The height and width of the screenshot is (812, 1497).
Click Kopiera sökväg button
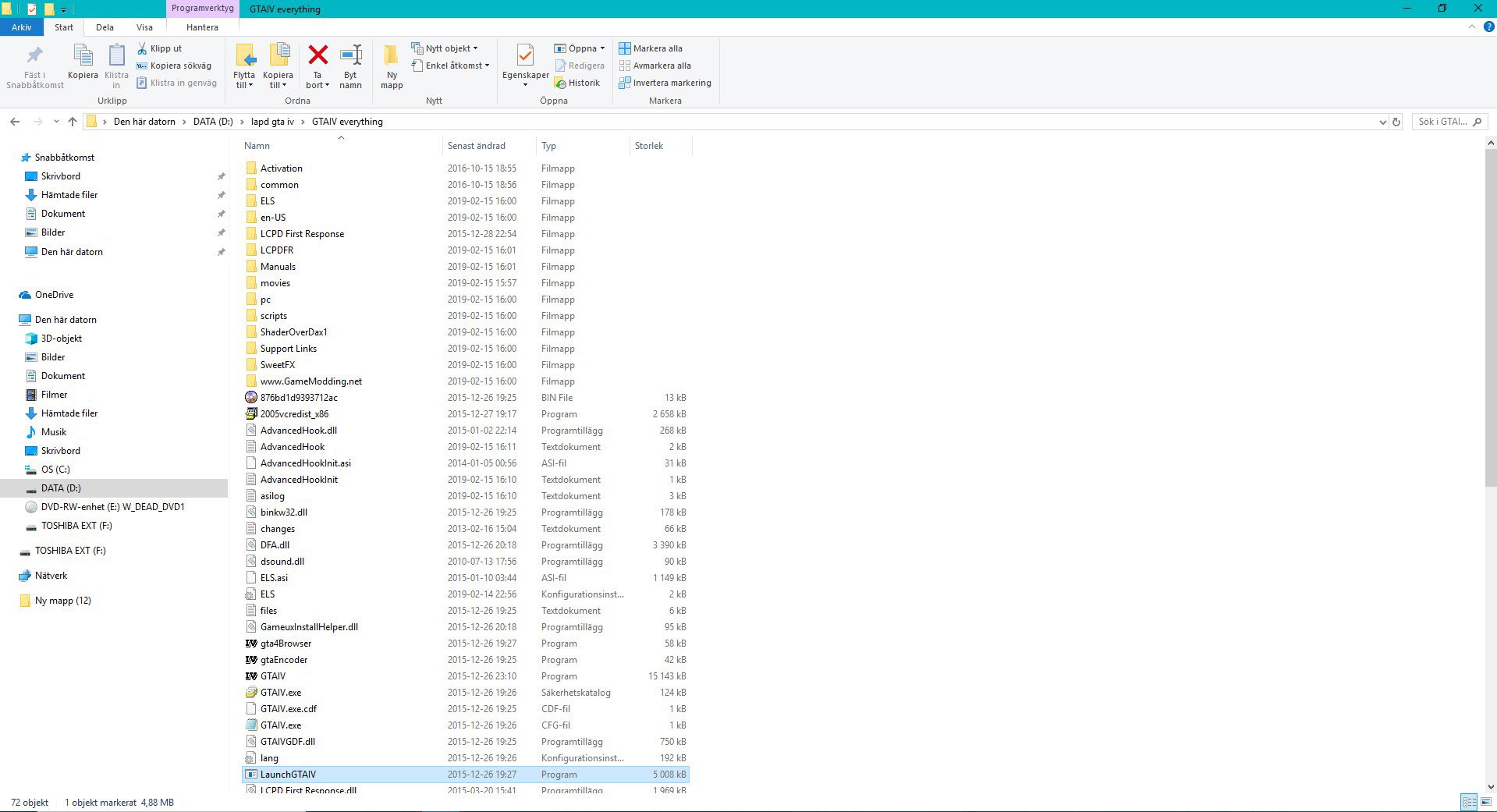174,66
